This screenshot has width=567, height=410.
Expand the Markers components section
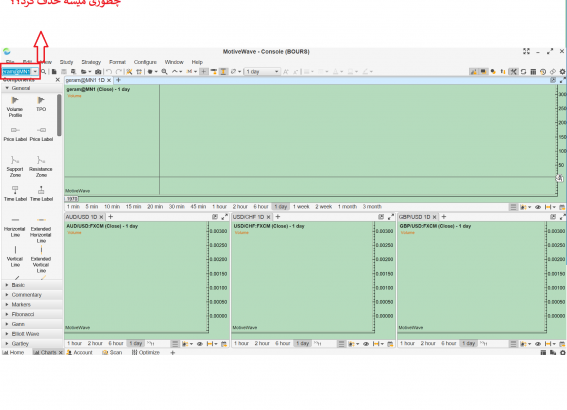[32, 305]
